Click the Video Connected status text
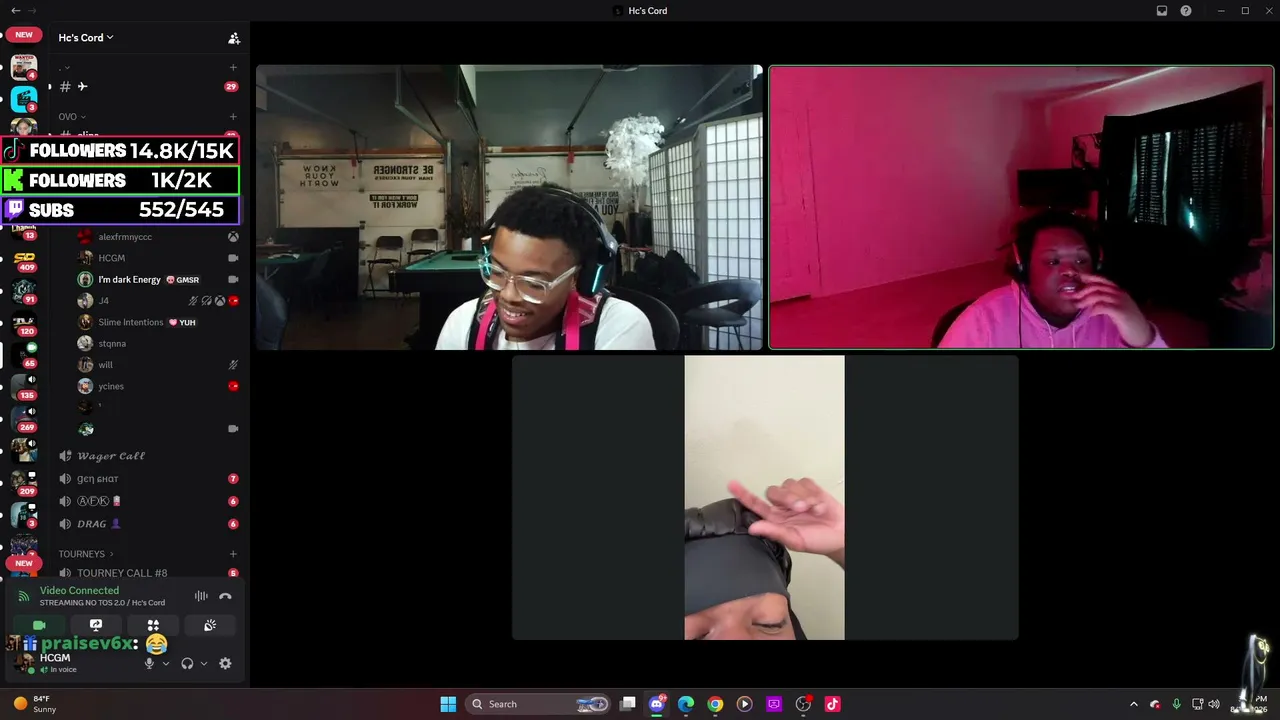The image size is (1280, 720). [79, 591]
